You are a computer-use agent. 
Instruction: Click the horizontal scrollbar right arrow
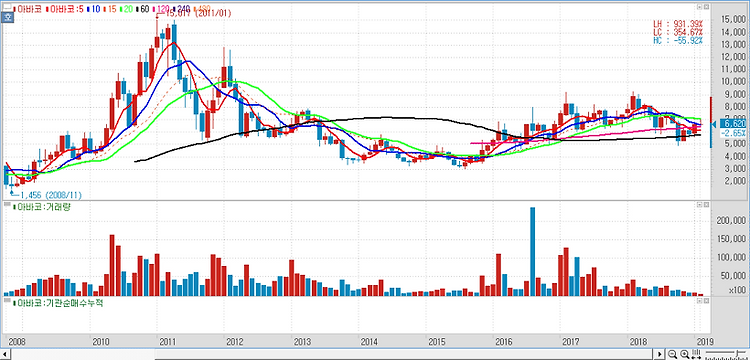[x=660, y=354]
